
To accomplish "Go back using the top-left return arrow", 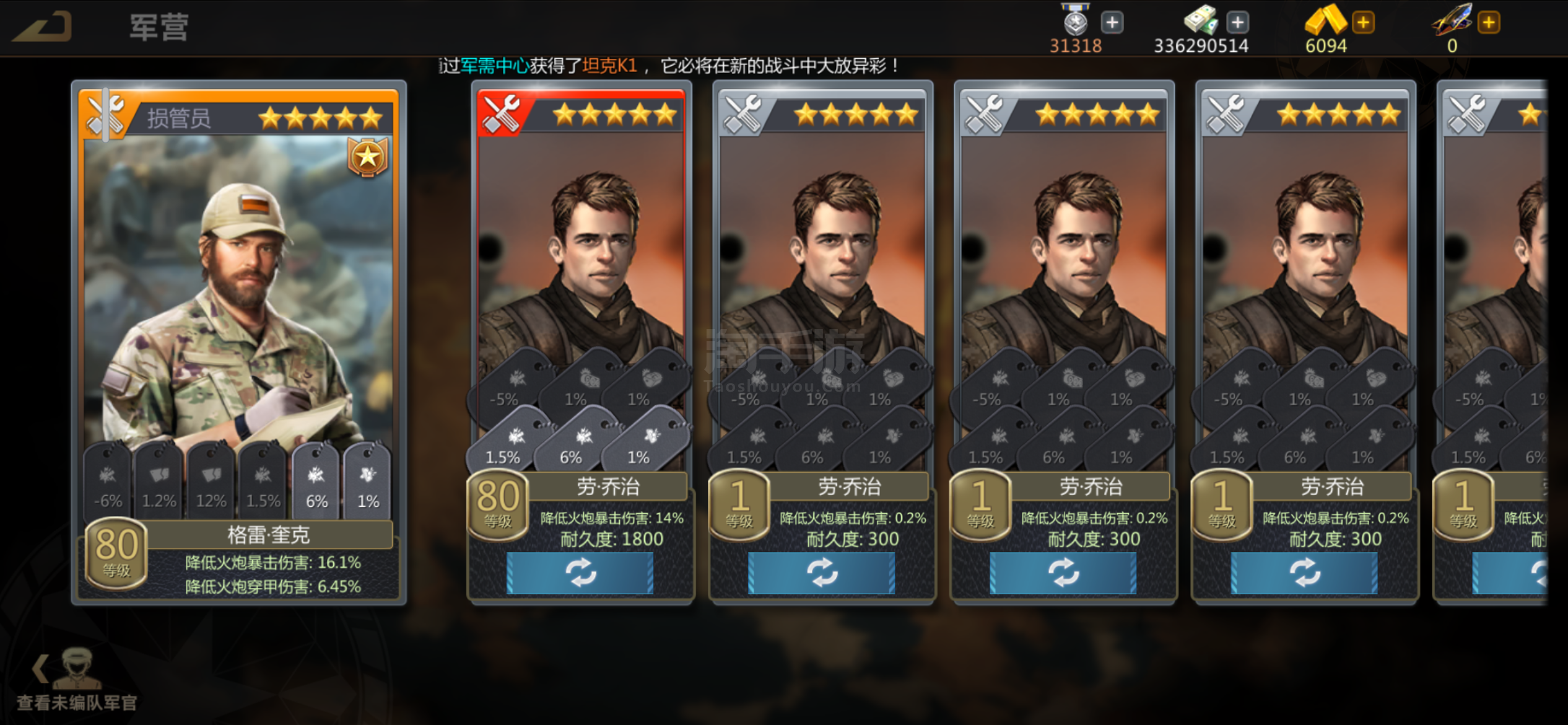I will coord(43,27).
